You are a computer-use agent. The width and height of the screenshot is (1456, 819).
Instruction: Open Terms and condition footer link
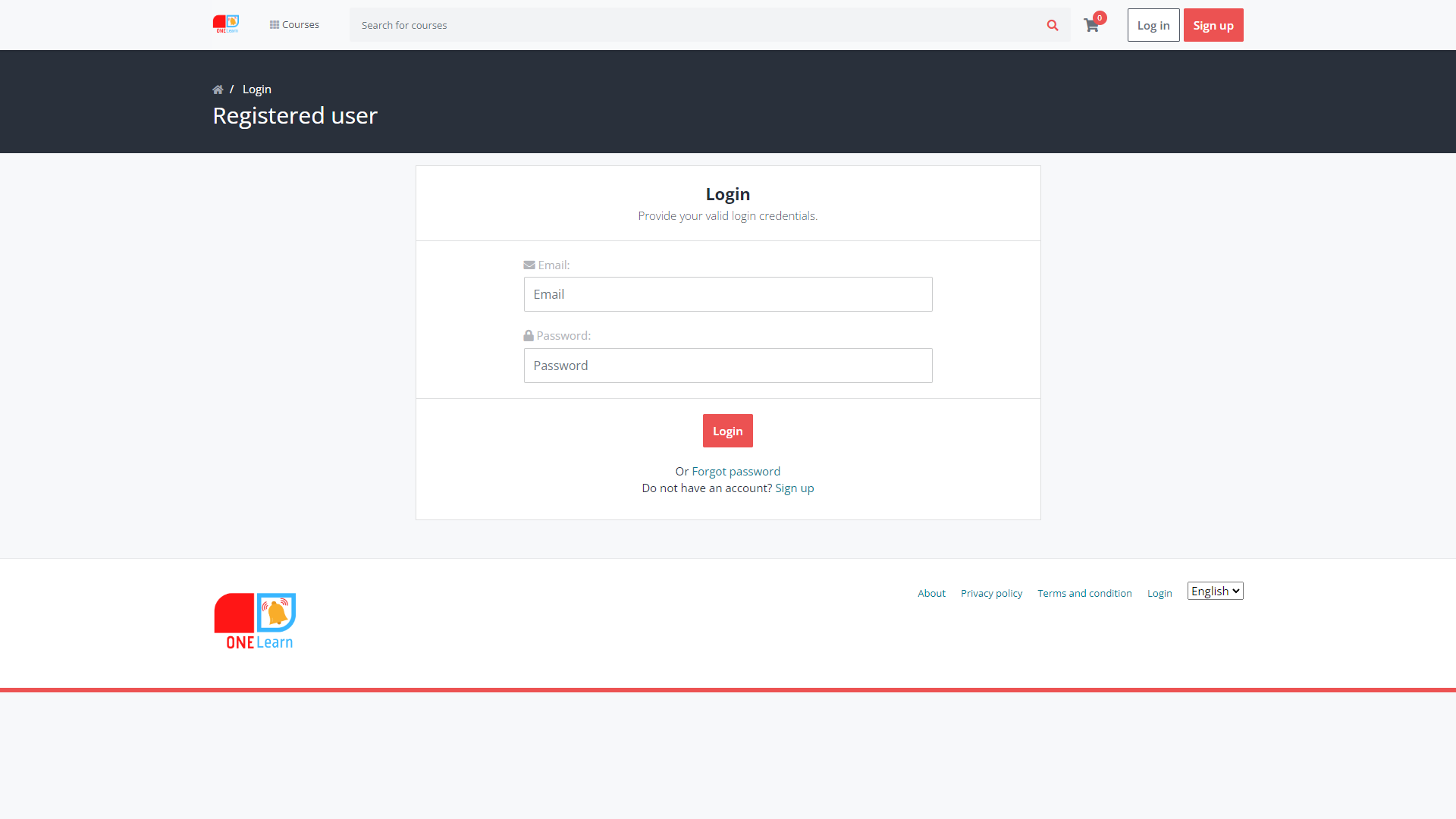point(1084,594)
